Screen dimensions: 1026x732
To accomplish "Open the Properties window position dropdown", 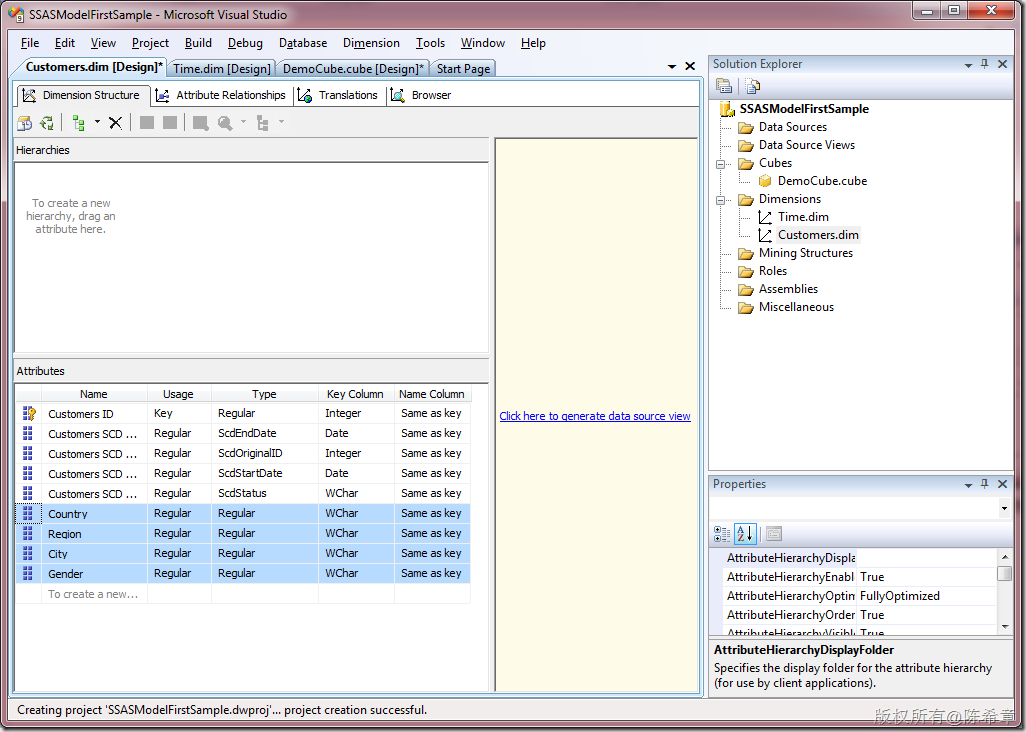I will [968, 485].
